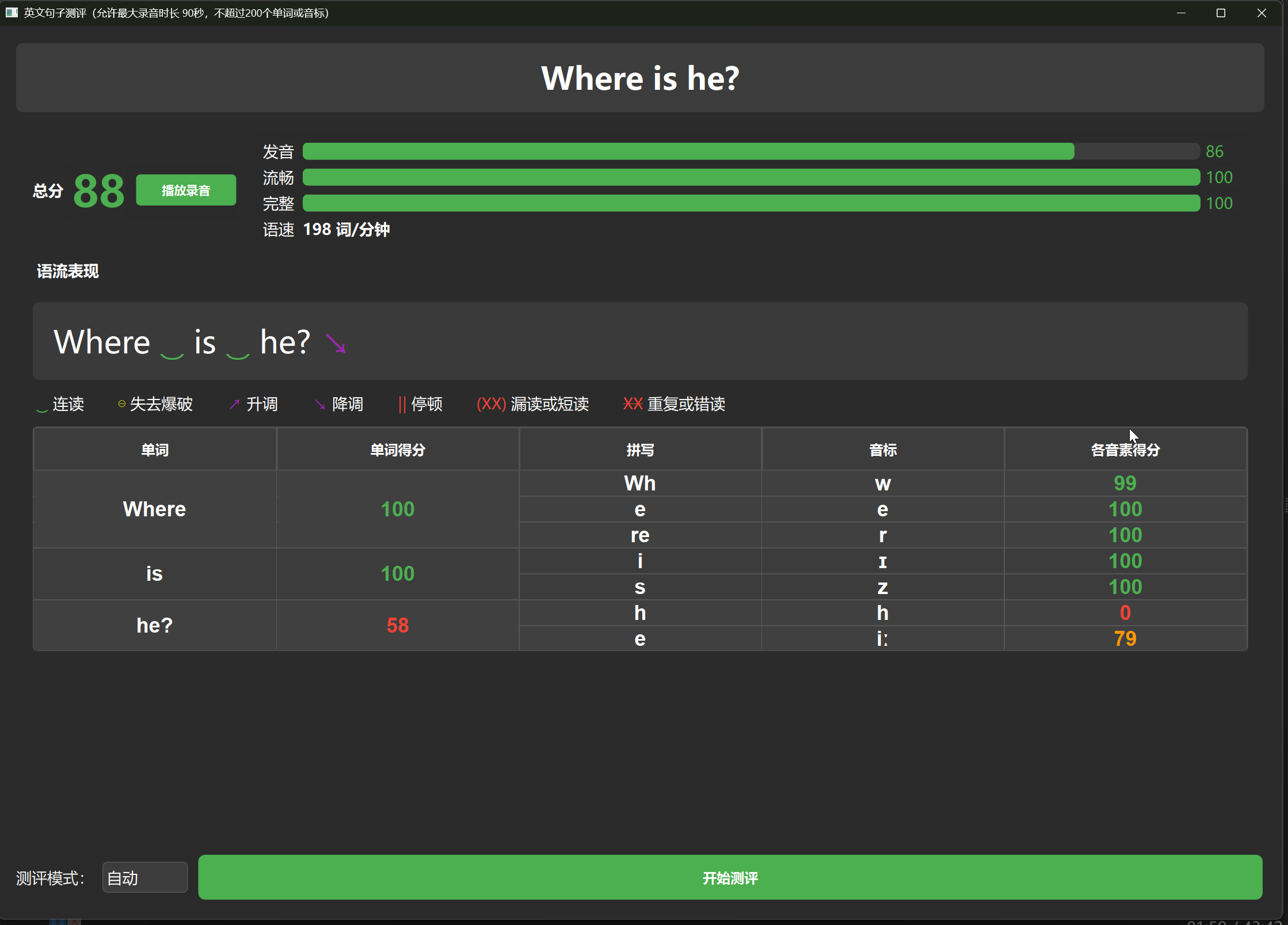The width and height of the screenshot is (1288, 925).
Task: Click the purple falling-tone arrow after 'he?'
Action: click(336, 344)
